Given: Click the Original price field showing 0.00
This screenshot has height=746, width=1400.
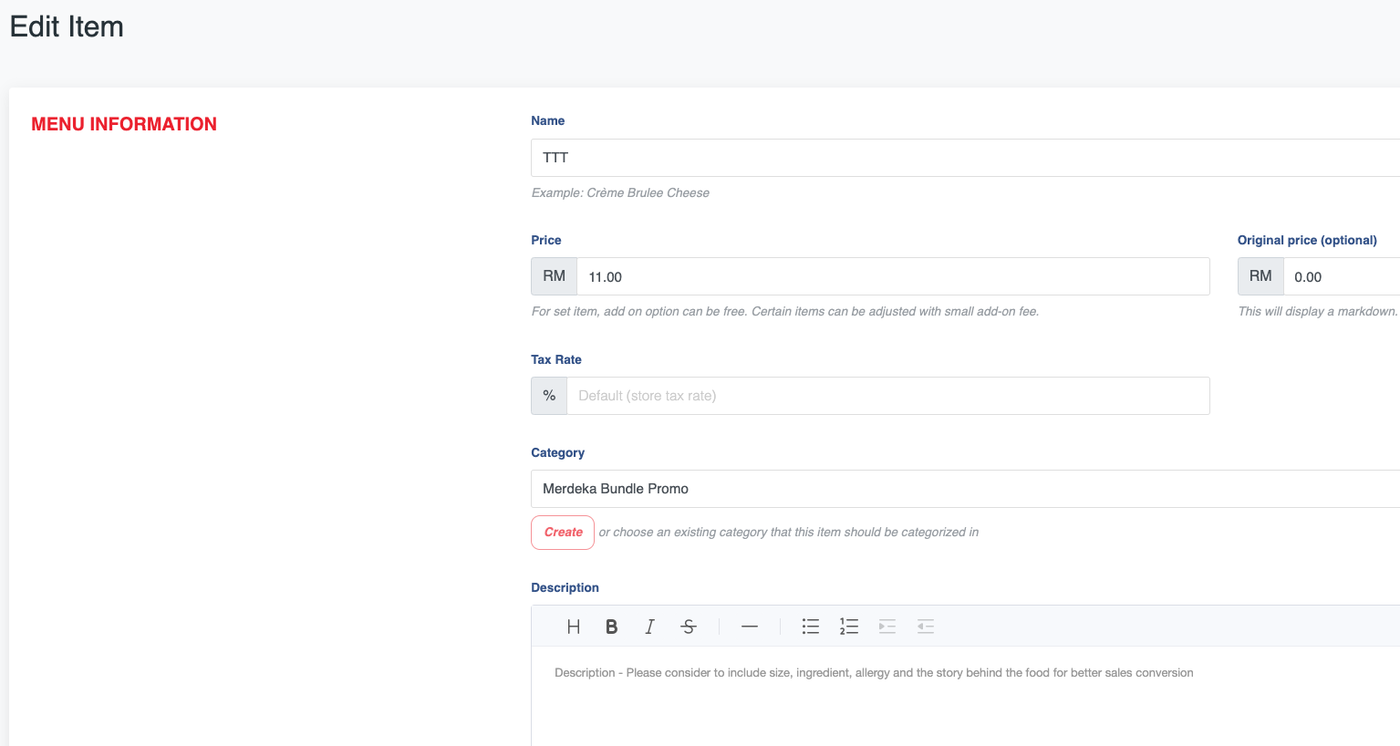Looking at the screenshot, I should point(1340,277).
